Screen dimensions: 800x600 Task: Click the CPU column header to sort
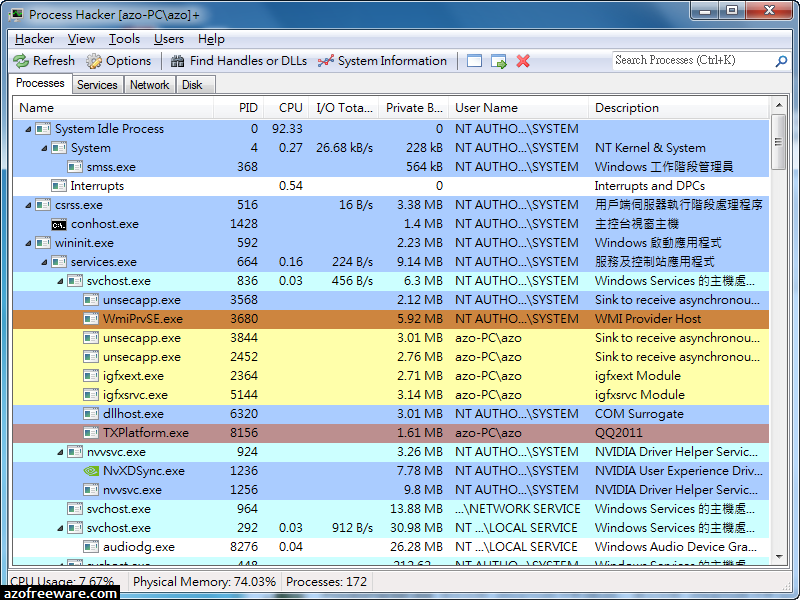[x=290, y=108]
